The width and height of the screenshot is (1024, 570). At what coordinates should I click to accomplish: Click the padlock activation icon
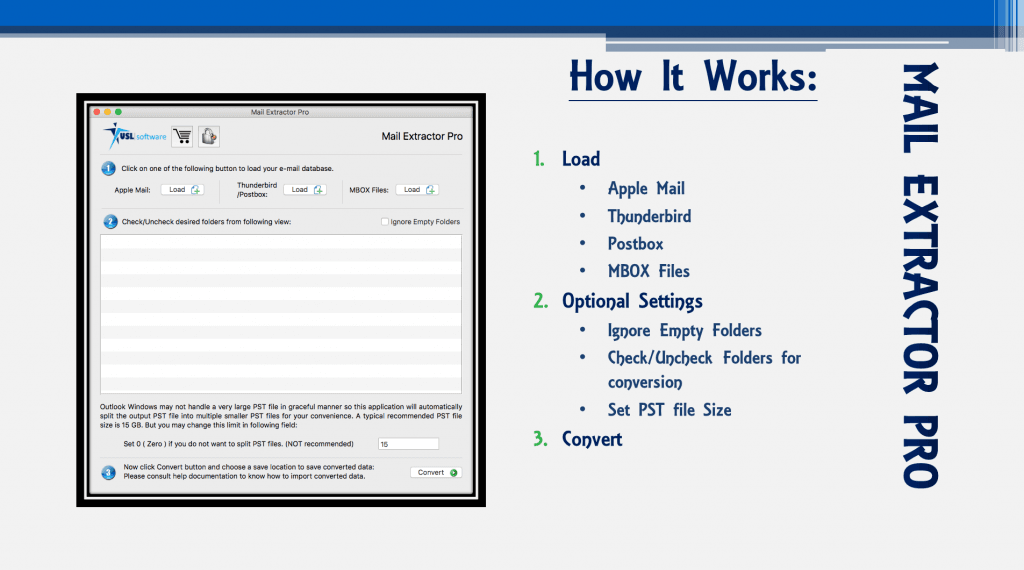208,136
